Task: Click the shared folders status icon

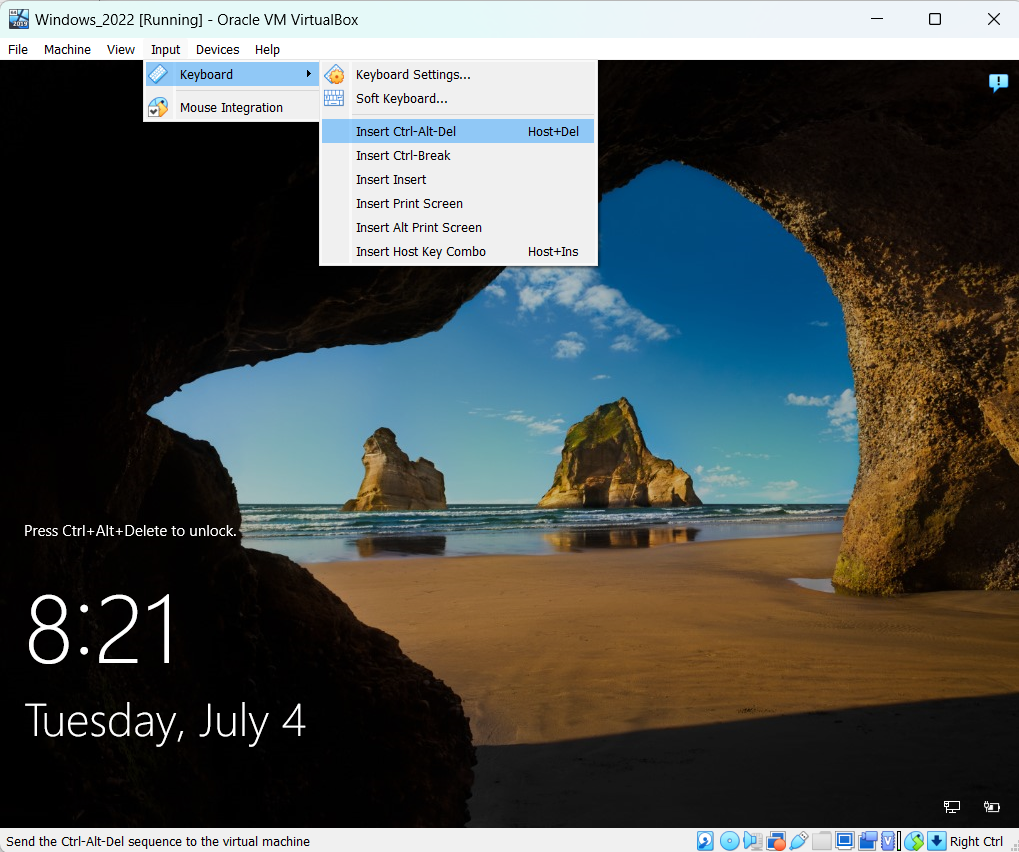Action: pos(822,841)
